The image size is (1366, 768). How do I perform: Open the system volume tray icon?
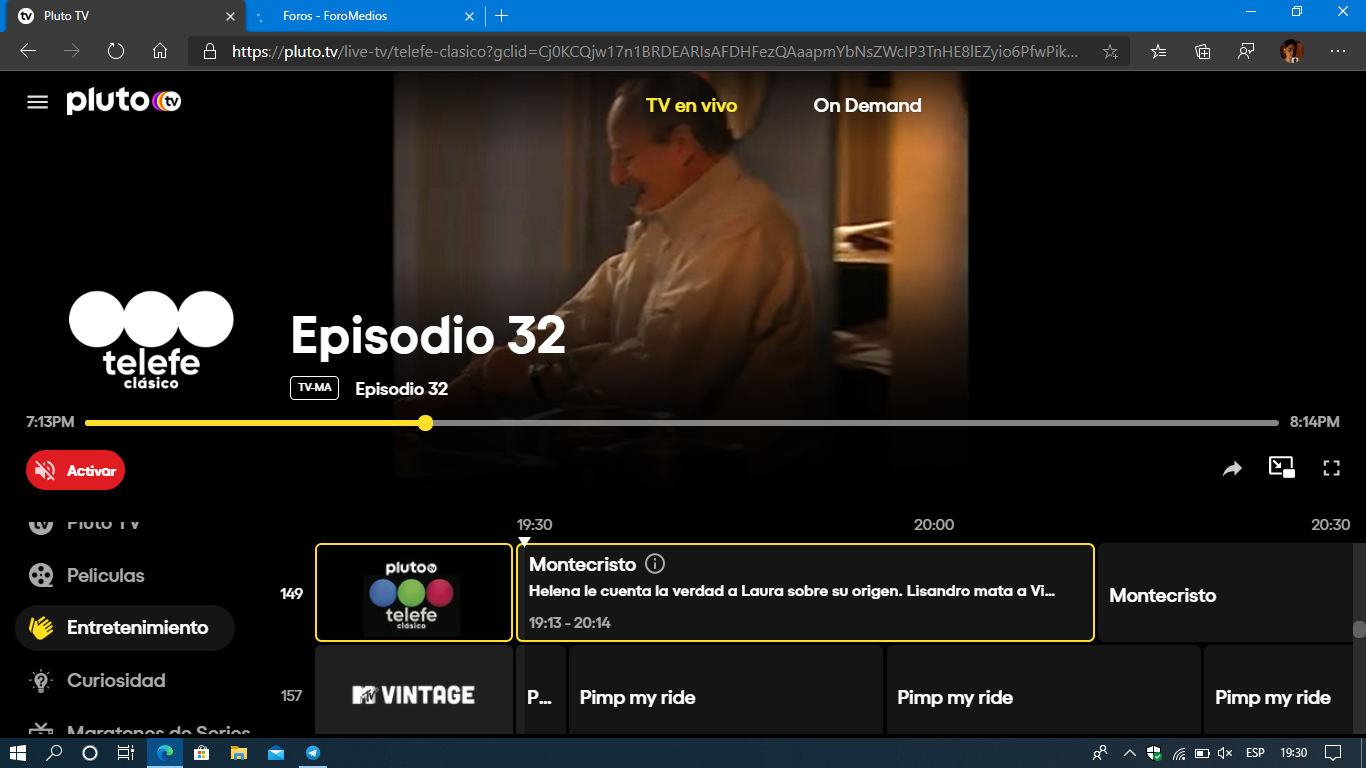click(x=1225, y=753)
